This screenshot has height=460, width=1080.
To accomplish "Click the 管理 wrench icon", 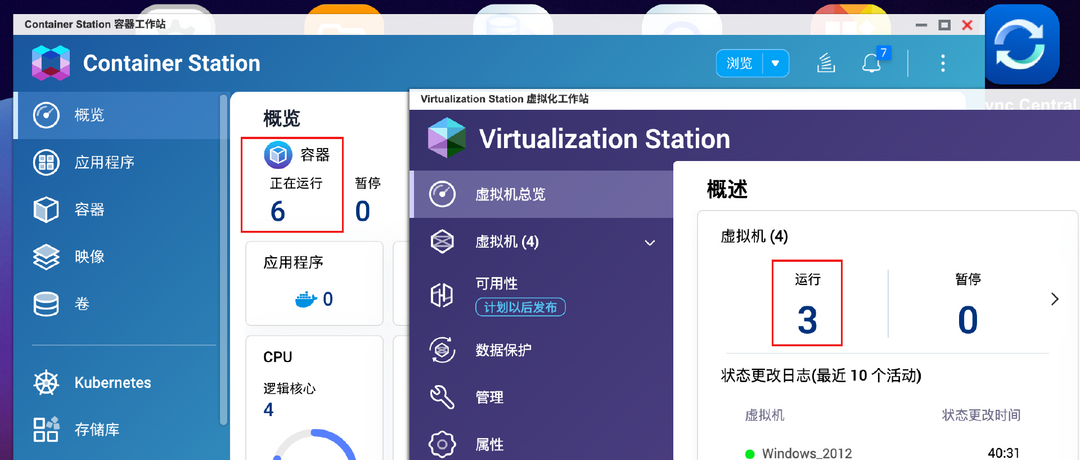I will pyautogui.click(x=442, y=397).
